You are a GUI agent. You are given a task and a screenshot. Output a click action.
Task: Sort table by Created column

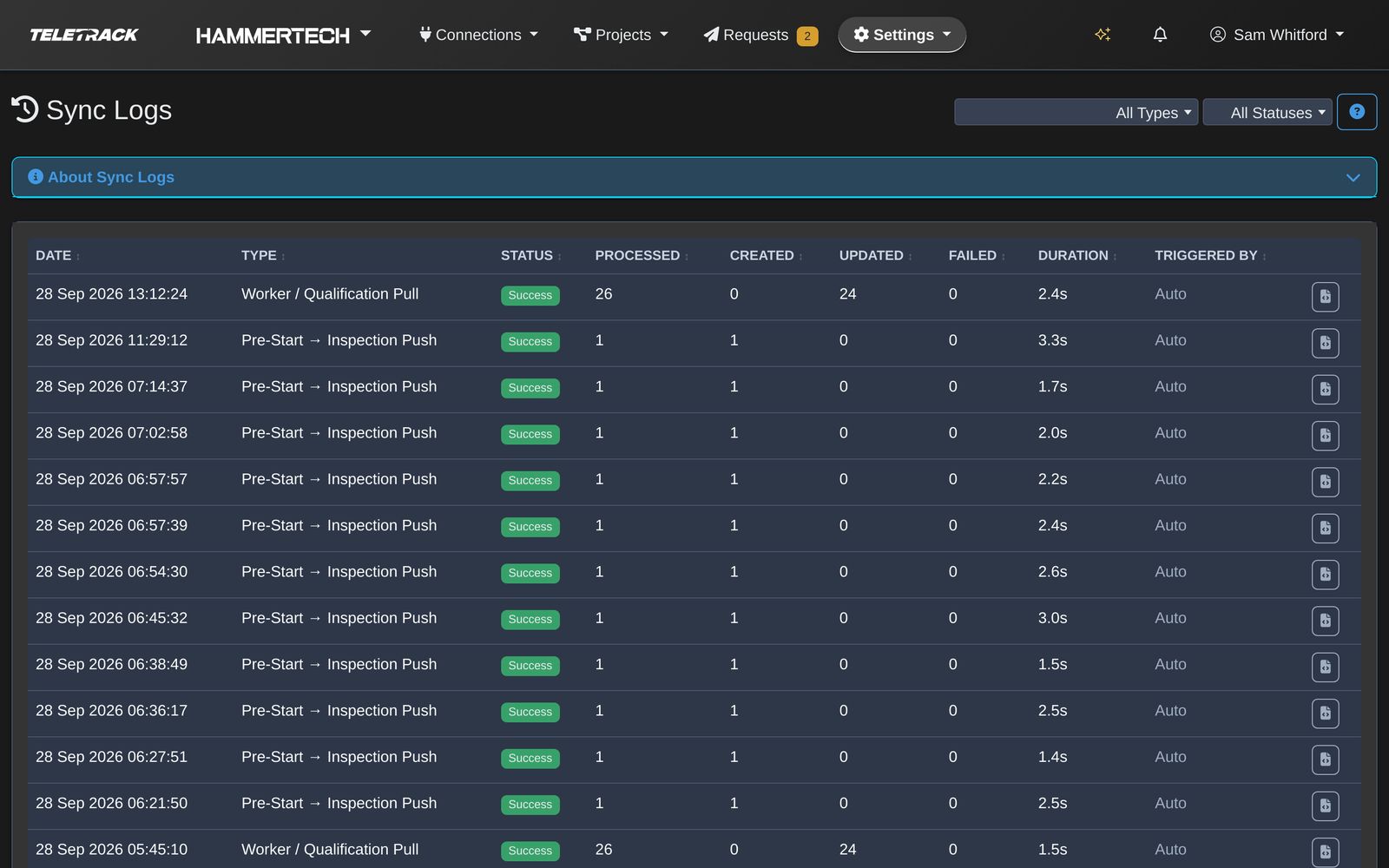click(766, 255)
